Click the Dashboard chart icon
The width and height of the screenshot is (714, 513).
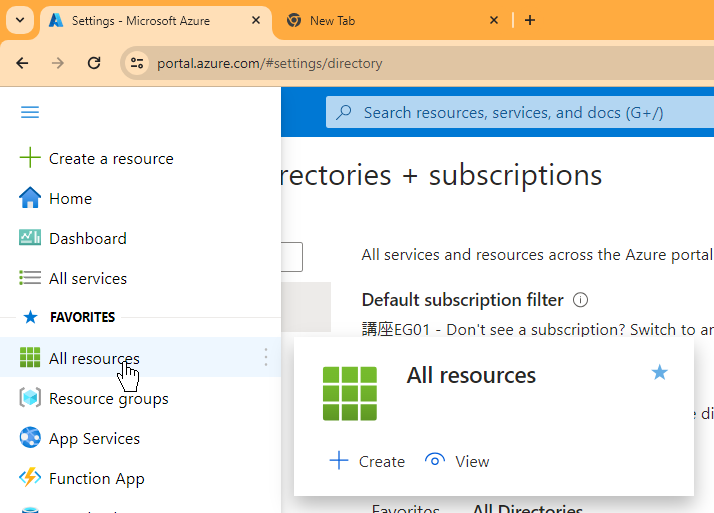point(30,238)
